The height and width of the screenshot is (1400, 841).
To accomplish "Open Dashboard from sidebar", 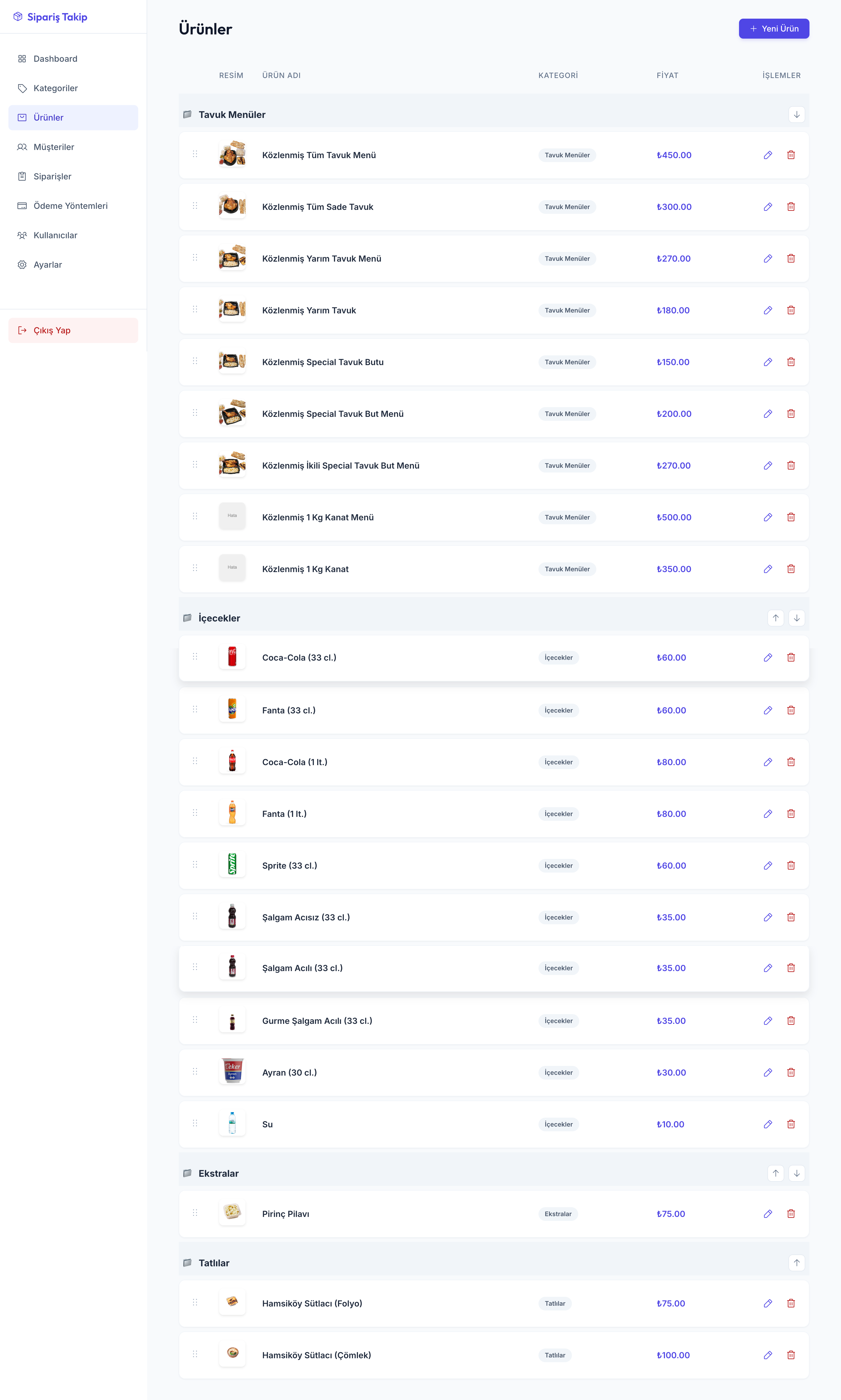I will [x=73, y=59].
